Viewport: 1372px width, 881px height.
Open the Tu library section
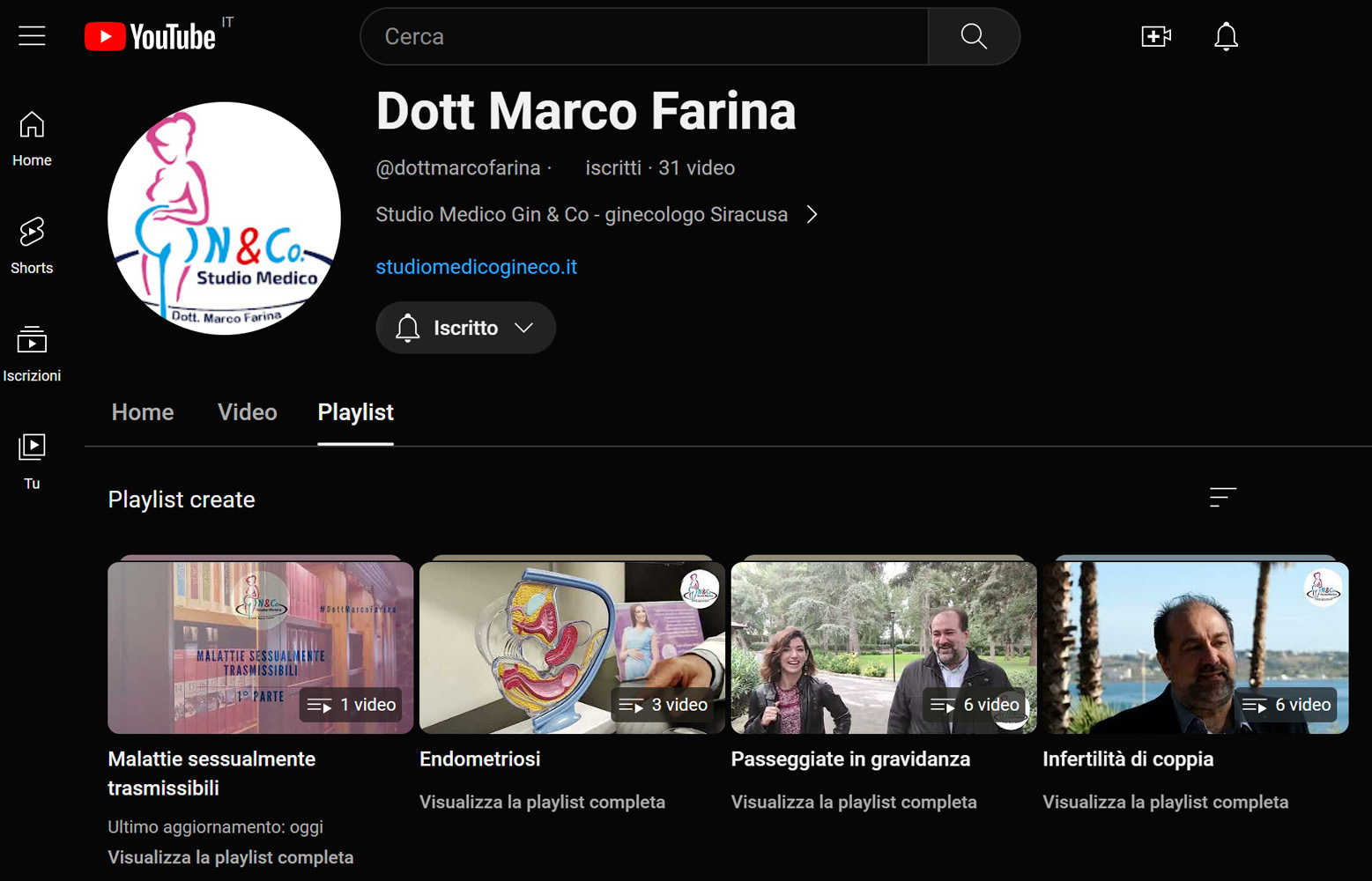click(32, 461)
